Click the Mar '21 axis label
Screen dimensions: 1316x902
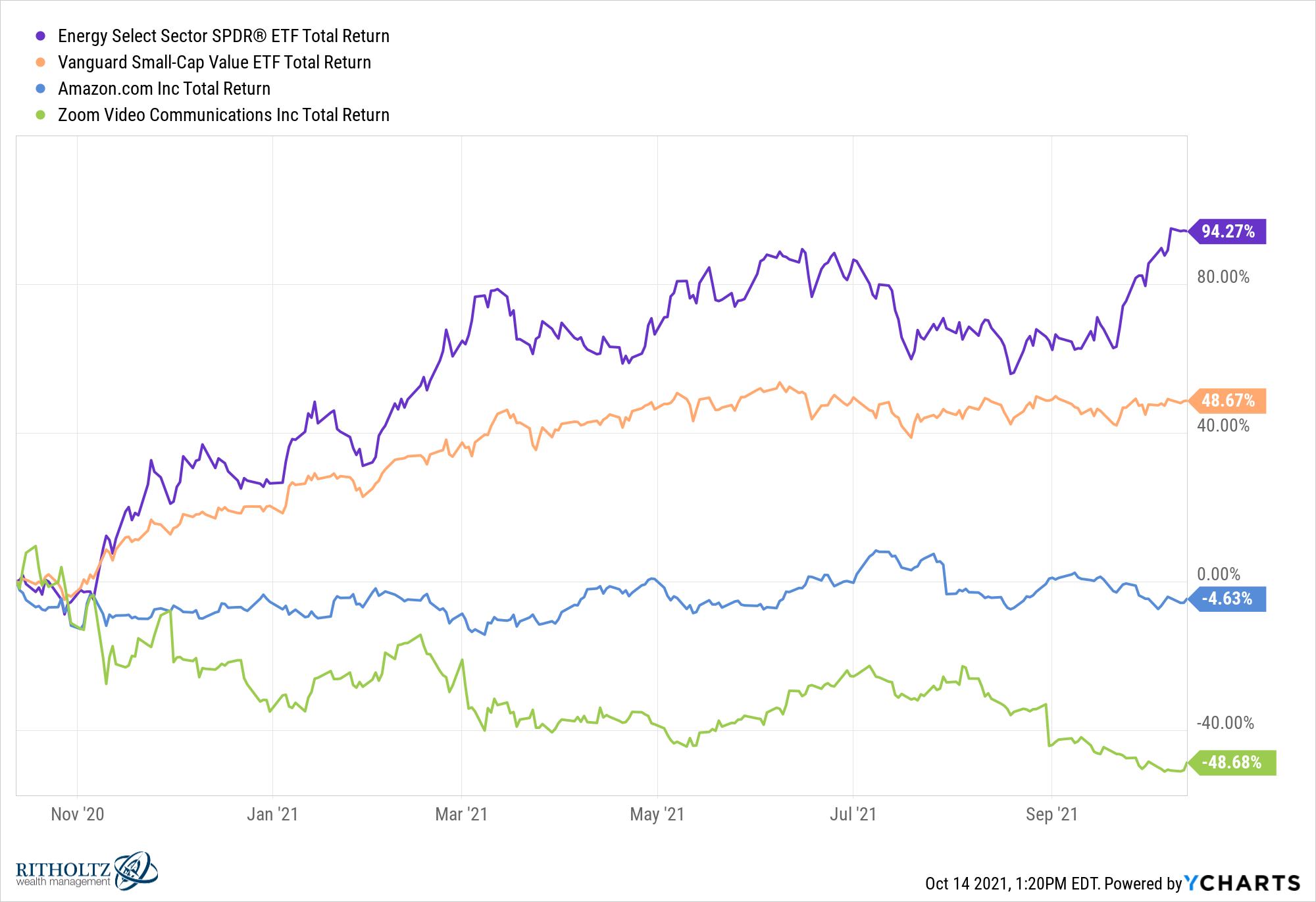461,814
